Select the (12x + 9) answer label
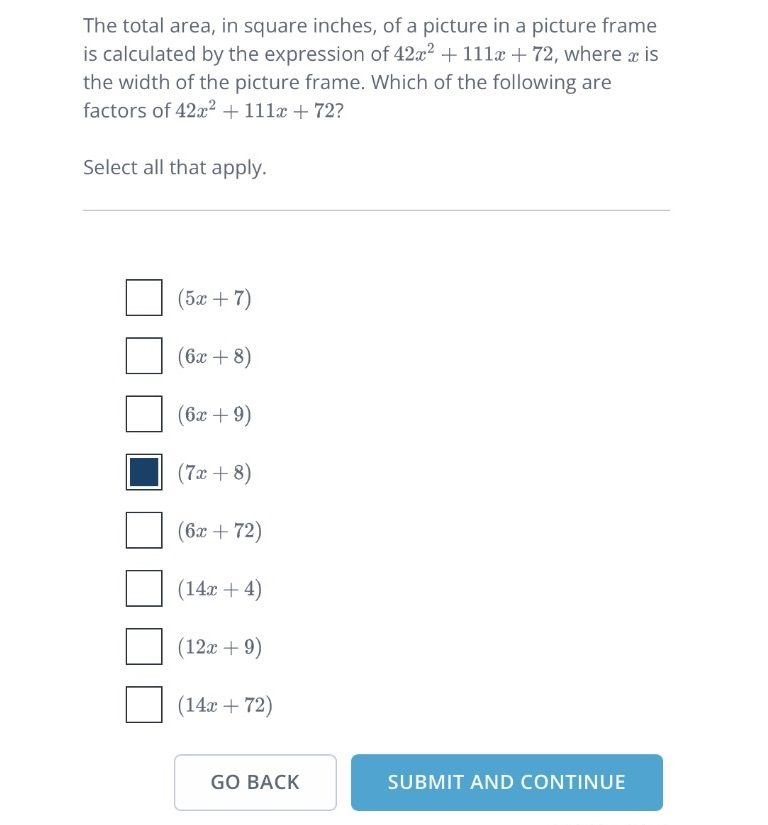Viewport: 768px width, 825px height. point(218,646)
